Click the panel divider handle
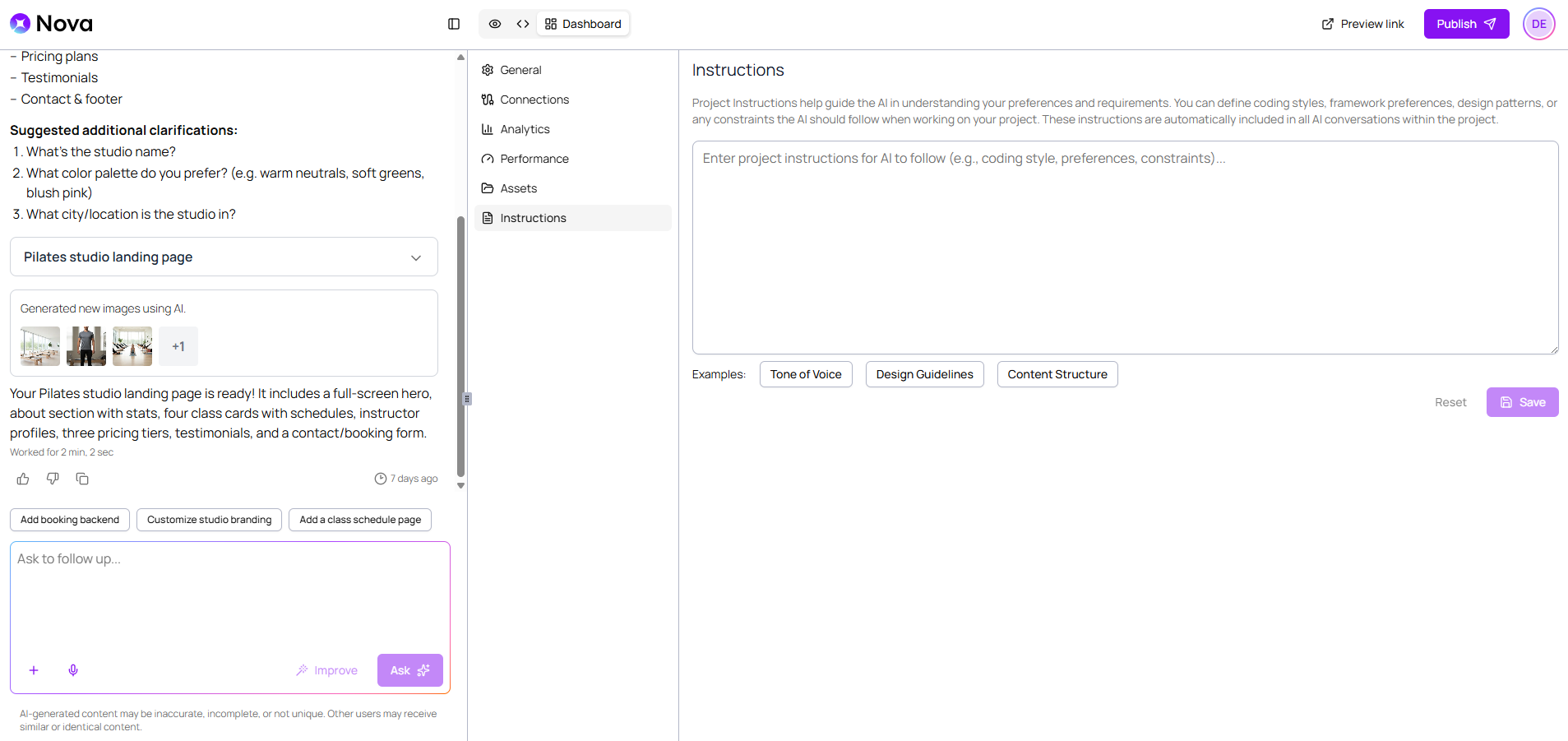Viewport: 1568px width, 741px height. click(467, 399)
